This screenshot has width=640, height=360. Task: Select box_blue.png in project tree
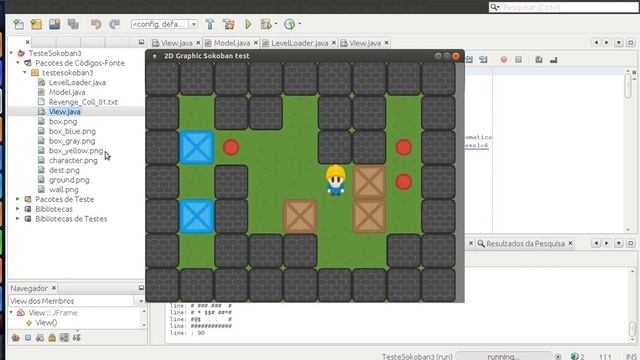click(72, 131)
